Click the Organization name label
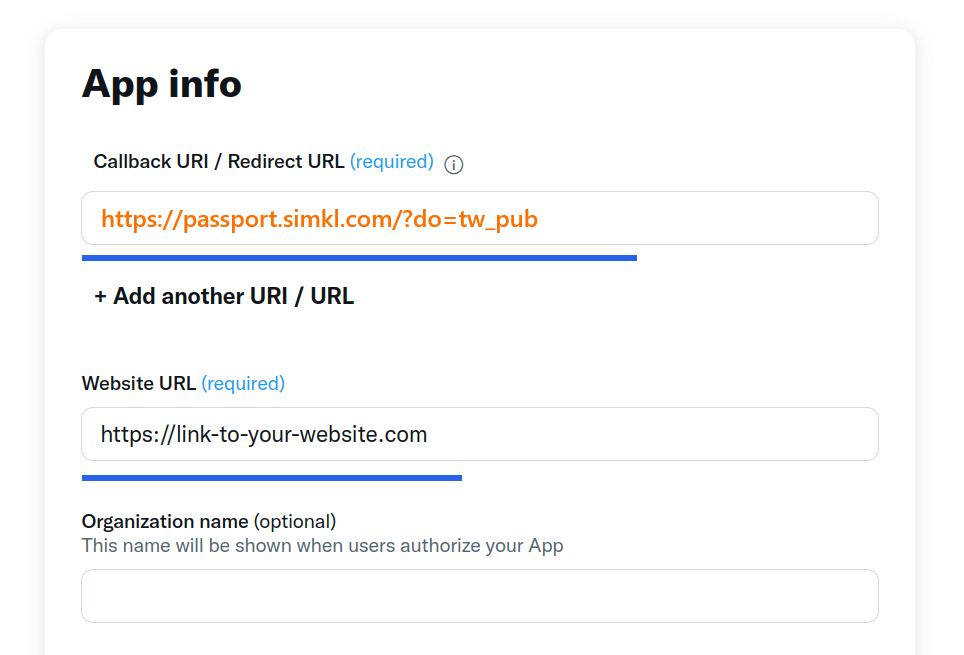964x655 pixels. 165,521
